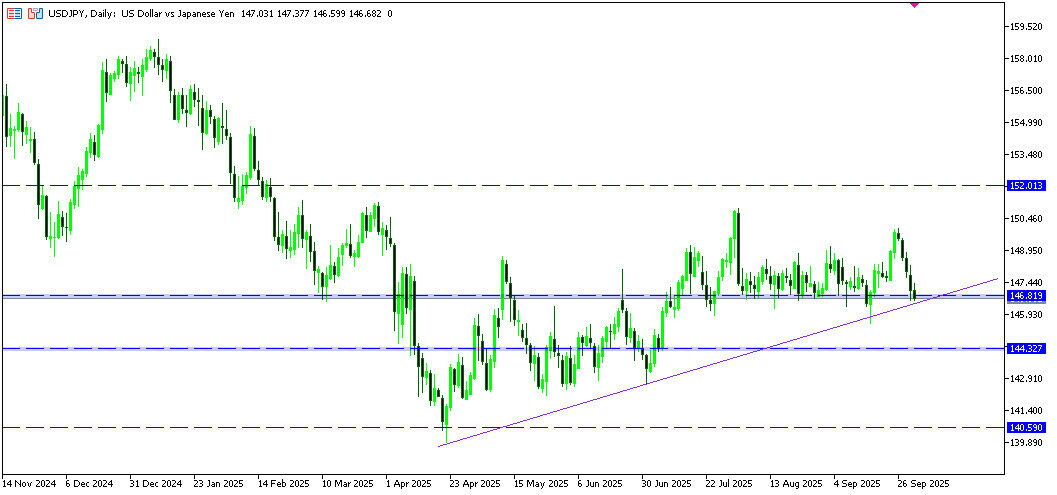Click the 140.590 price level label
The height and width of the screenshot is (495, 1057).
[x=1027, y=427]
